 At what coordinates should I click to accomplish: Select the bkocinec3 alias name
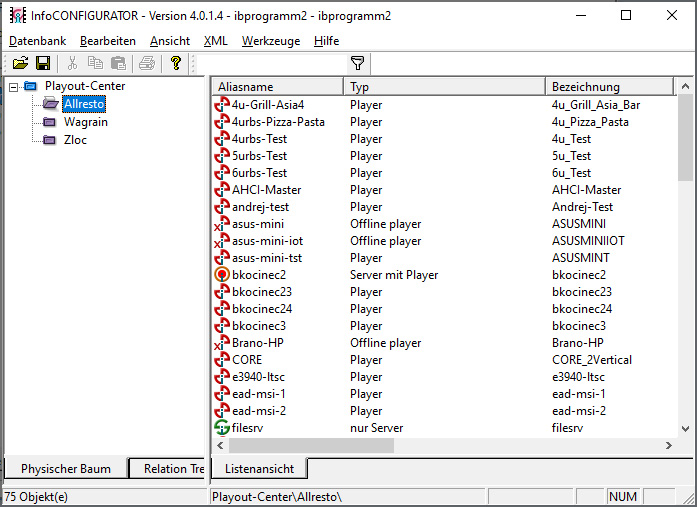259,326
